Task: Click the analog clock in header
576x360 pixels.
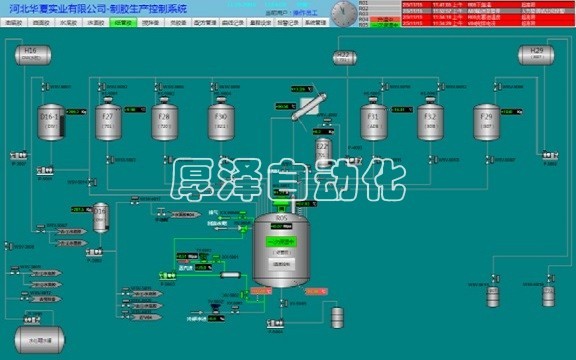Action: click(x=344, y=14)
